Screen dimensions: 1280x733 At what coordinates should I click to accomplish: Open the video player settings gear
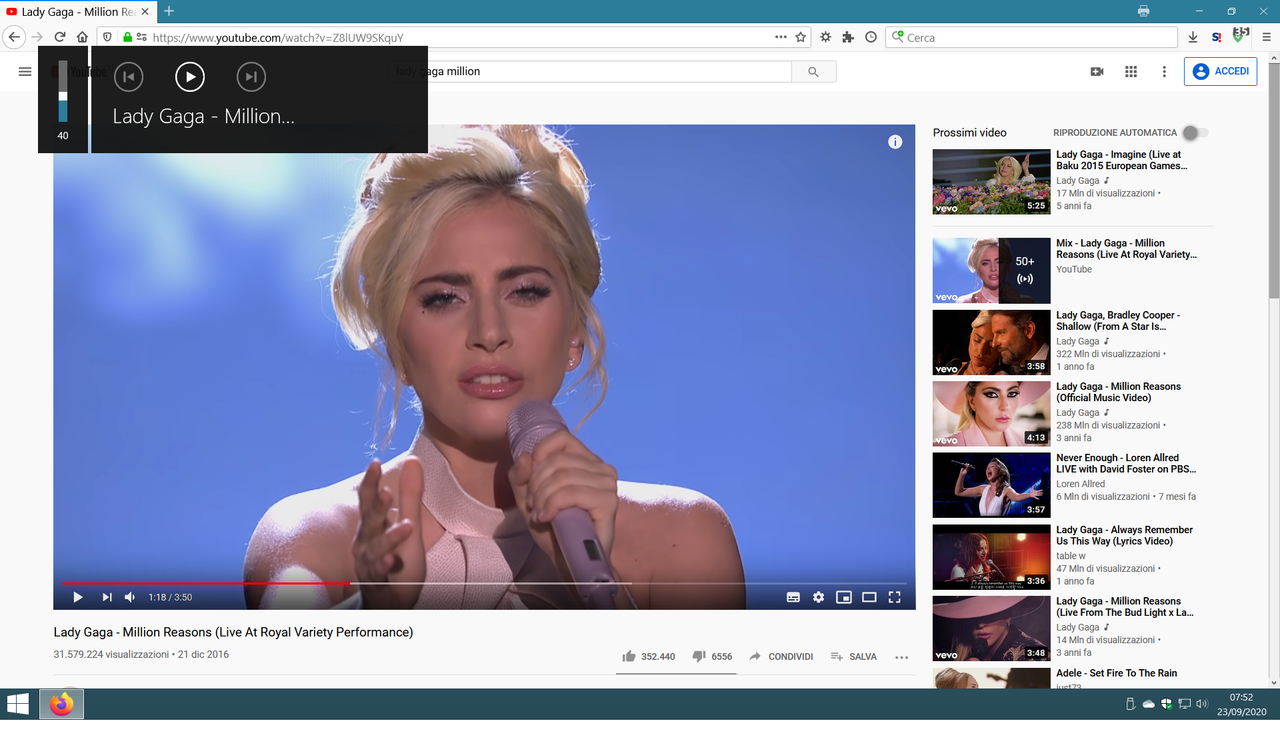click(819, 597)
